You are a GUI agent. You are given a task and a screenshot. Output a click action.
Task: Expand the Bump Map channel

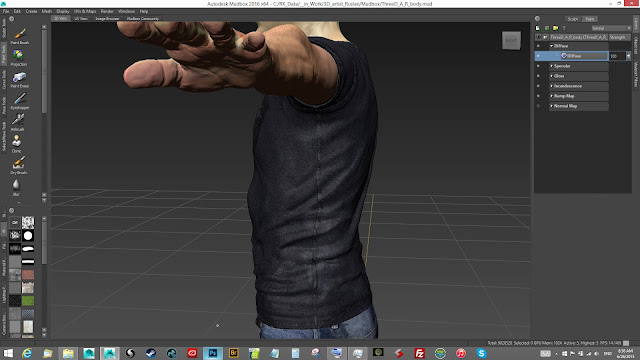pos(551,96)
